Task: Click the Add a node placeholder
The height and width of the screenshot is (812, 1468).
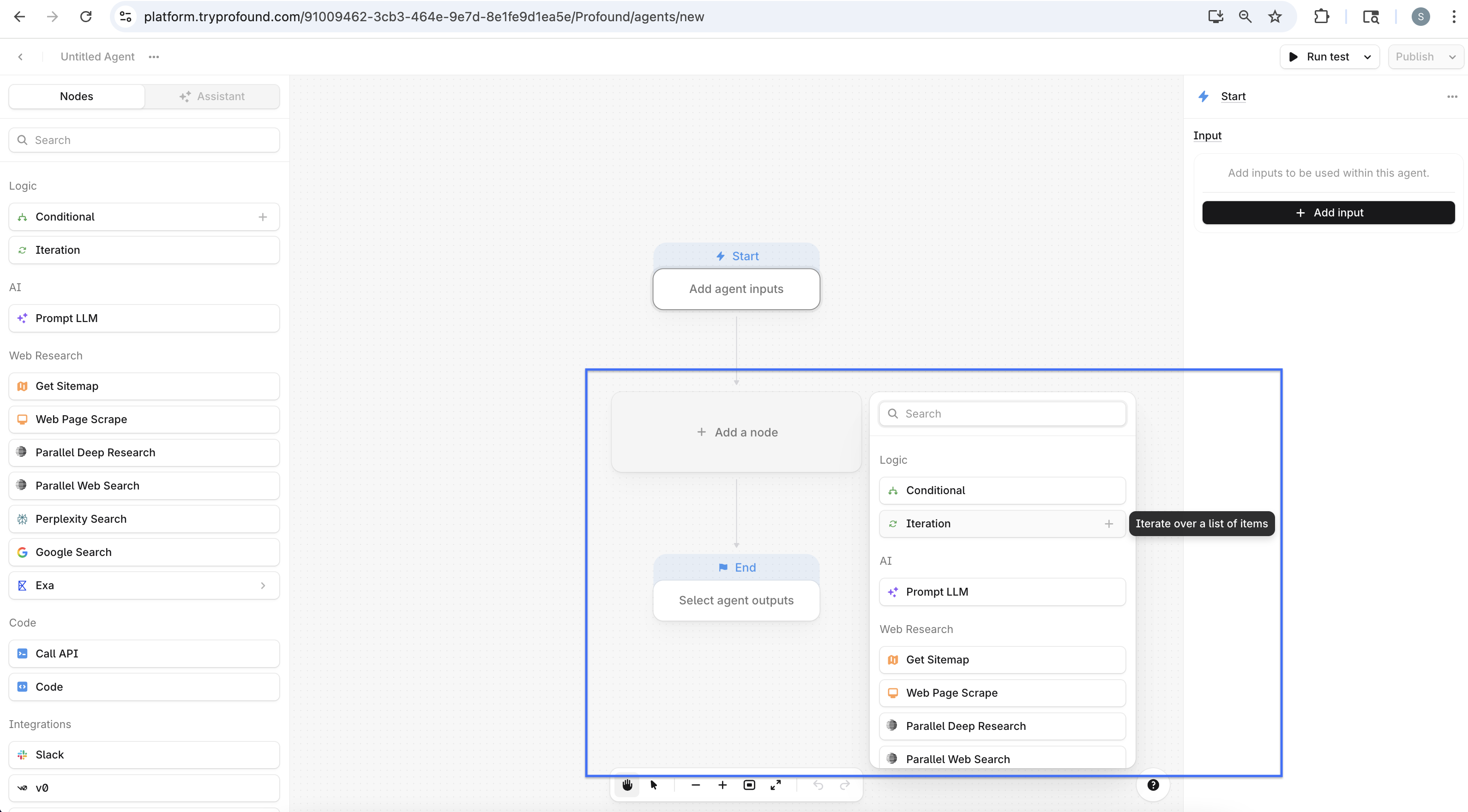Action: [x=736, y=432]
